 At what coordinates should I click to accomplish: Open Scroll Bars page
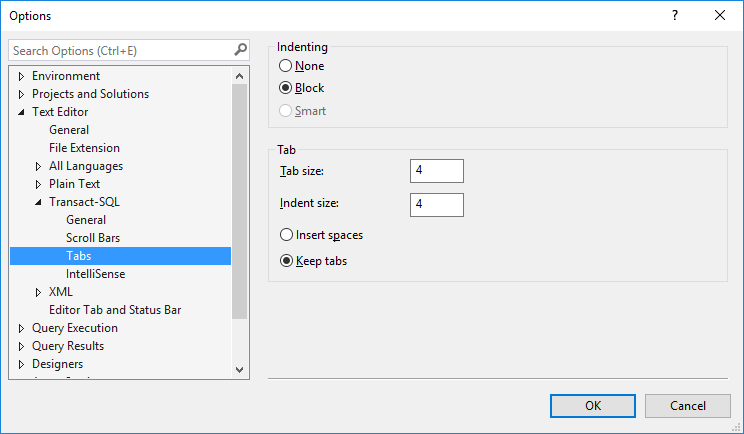coord(93,238)
